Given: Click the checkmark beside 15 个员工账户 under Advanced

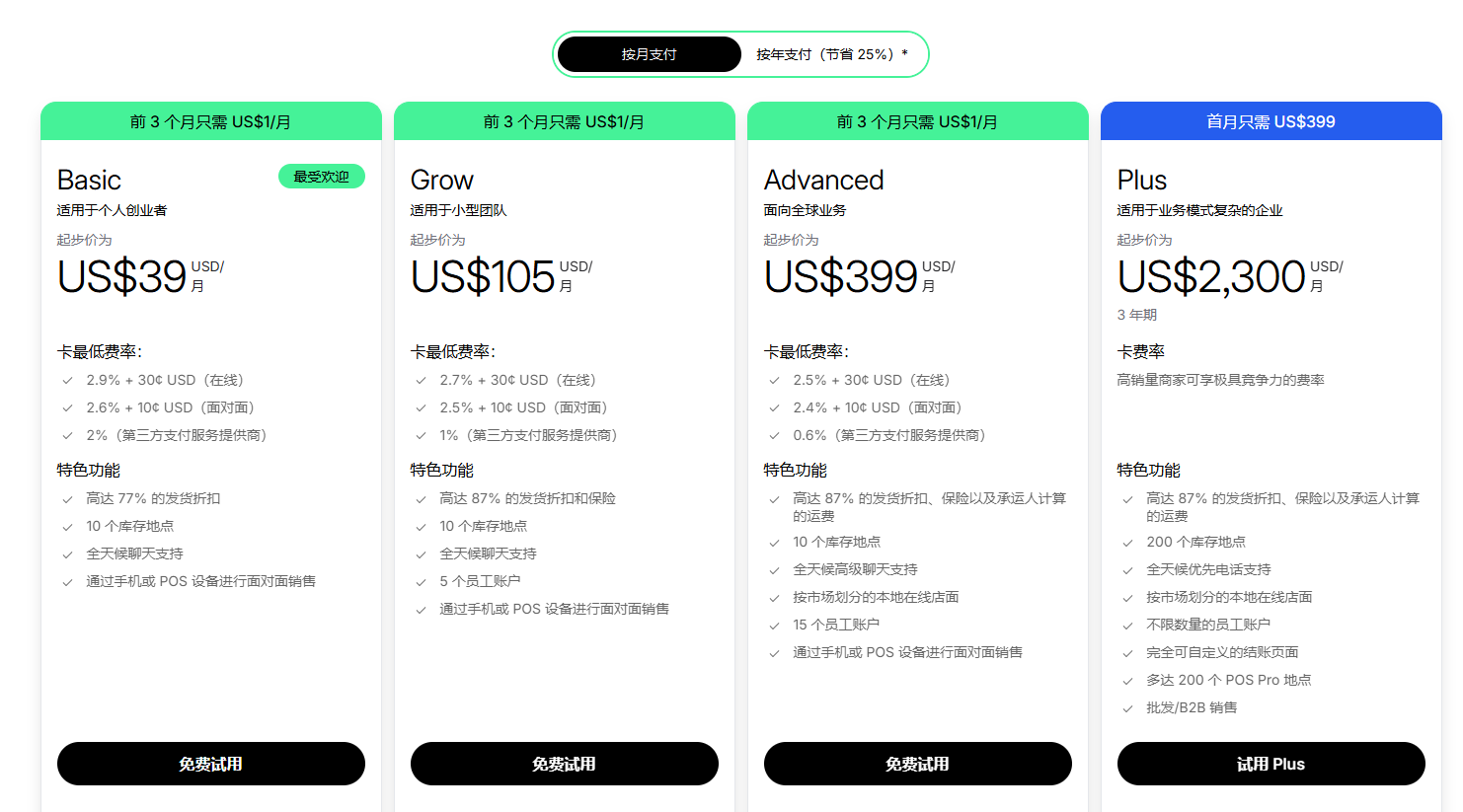Looking at the screenshot, I should pyautogui.click(x=774, y=625).
